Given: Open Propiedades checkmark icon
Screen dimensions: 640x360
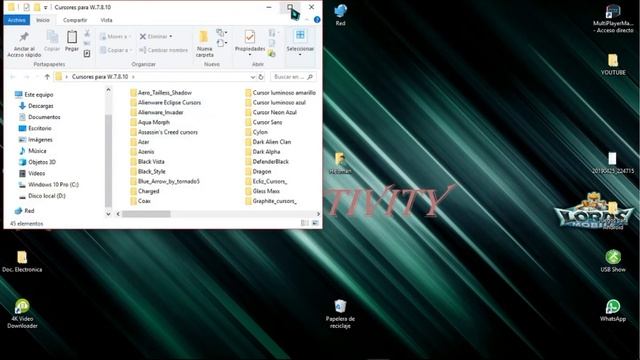Looking at the screenshot, I should coord(250,37).
